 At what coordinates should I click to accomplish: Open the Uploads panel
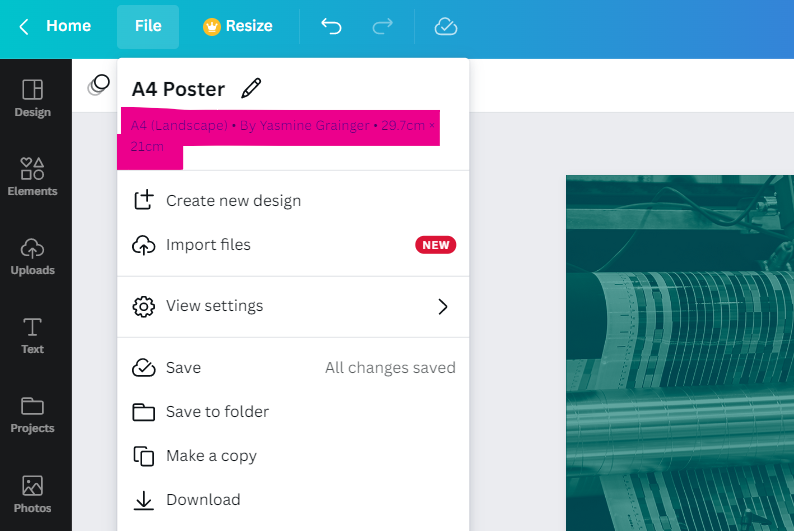(32, 256)
